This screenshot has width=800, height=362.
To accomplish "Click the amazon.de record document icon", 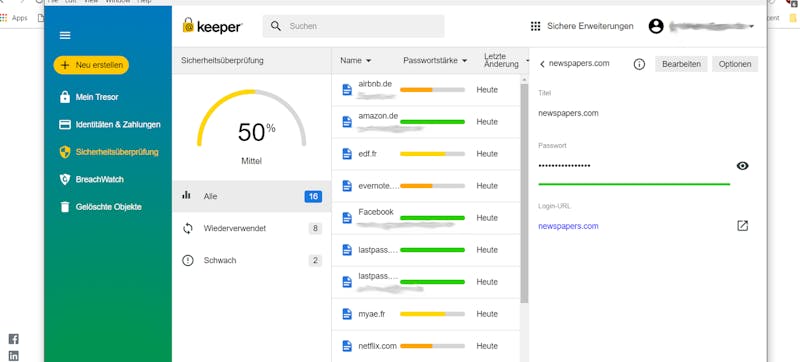I will [347, 122].
